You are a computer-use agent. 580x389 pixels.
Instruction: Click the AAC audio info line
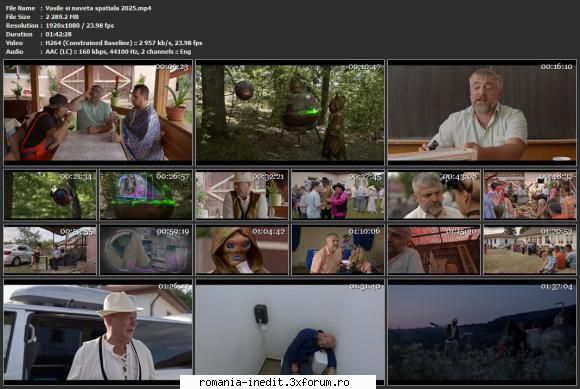pyautogui.click(x=118, y=52)
